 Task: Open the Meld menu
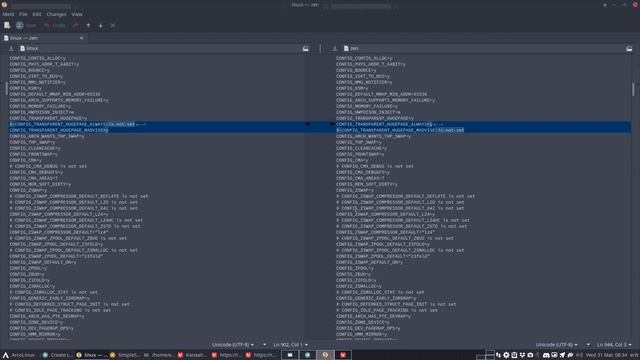coord(8,14)
